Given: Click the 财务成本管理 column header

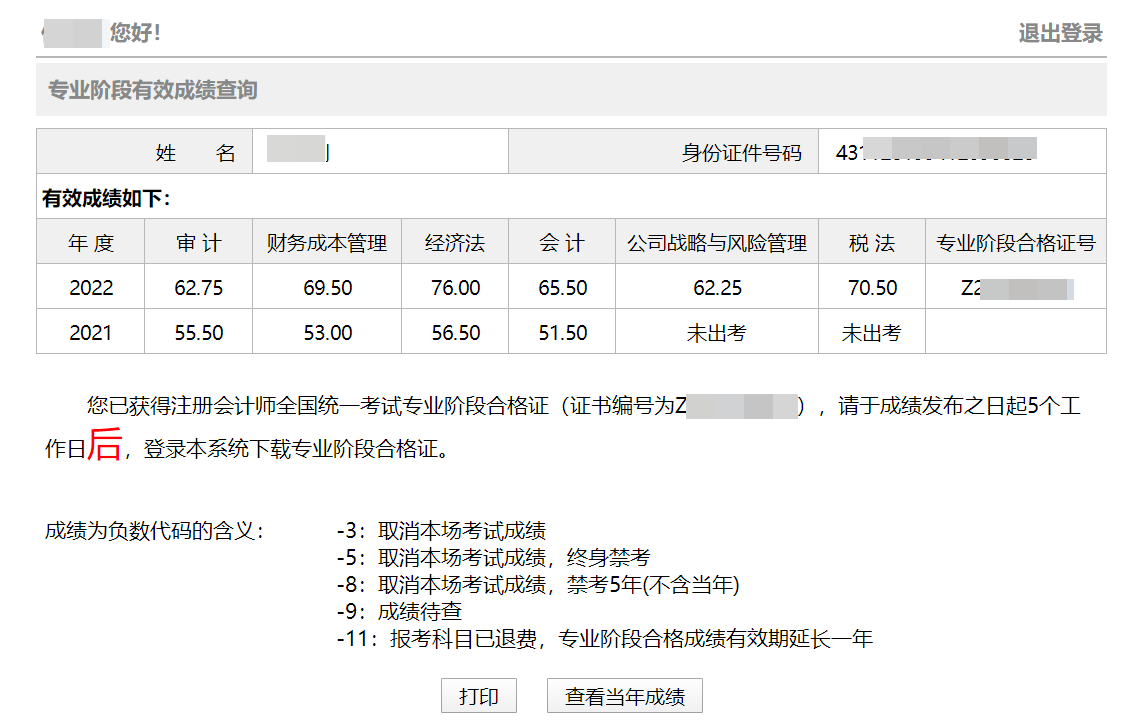Looking at the screenshot, I should 327,243.
